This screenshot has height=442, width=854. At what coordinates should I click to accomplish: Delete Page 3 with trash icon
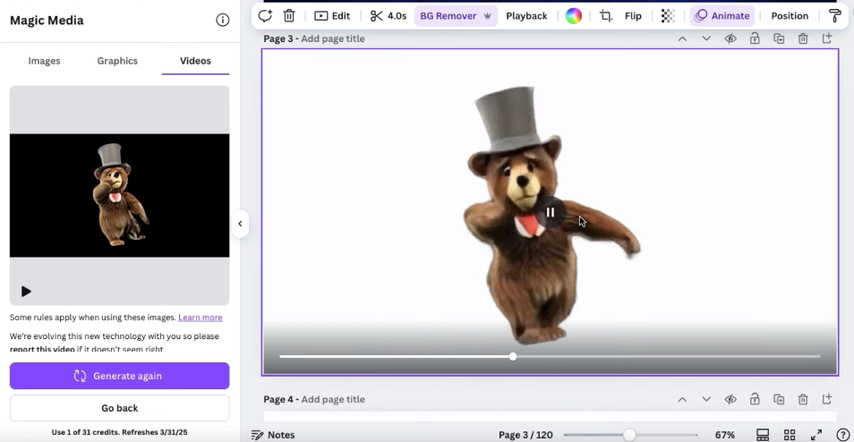pos(803,39)
